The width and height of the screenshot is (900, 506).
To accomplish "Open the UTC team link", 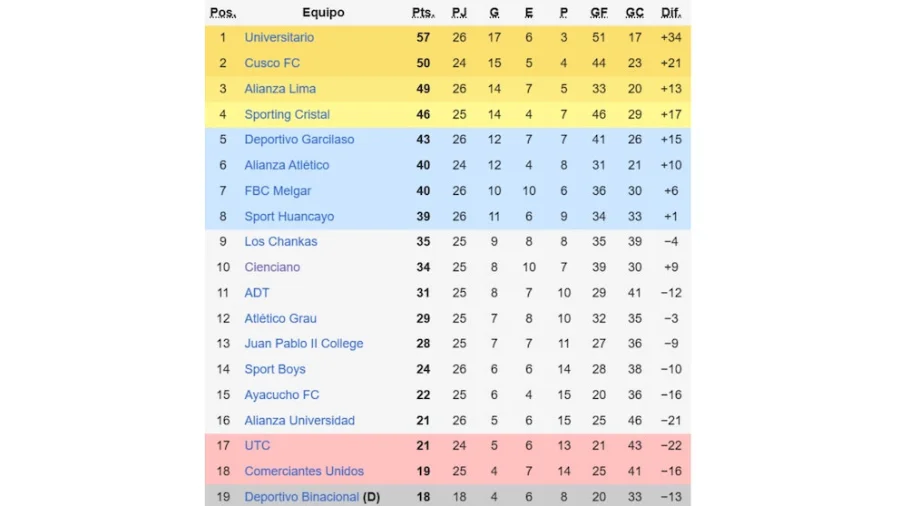I will [x=257, y=446].
